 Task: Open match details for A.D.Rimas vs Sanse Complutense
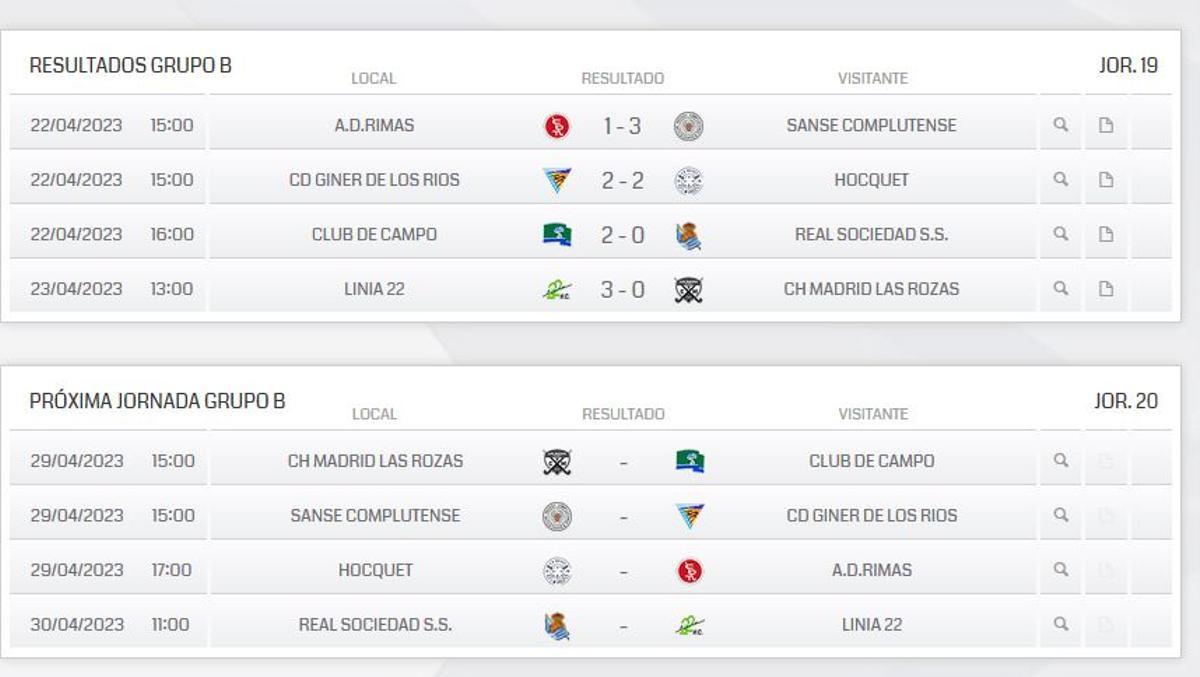point(1059,125)
